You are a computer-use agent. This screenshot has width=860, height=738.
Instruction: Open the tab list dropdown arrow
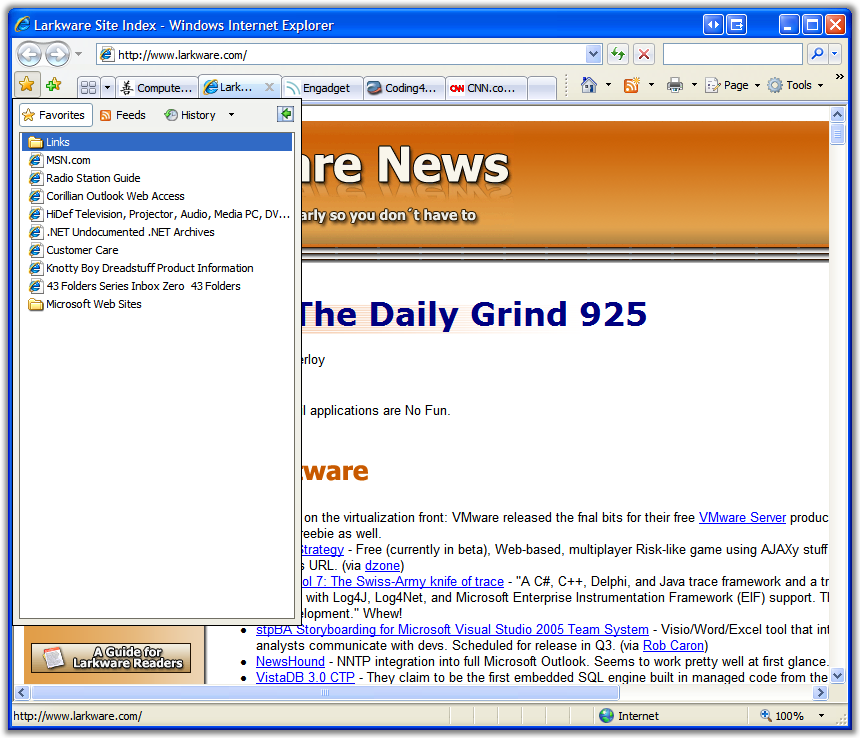[108, 88]
